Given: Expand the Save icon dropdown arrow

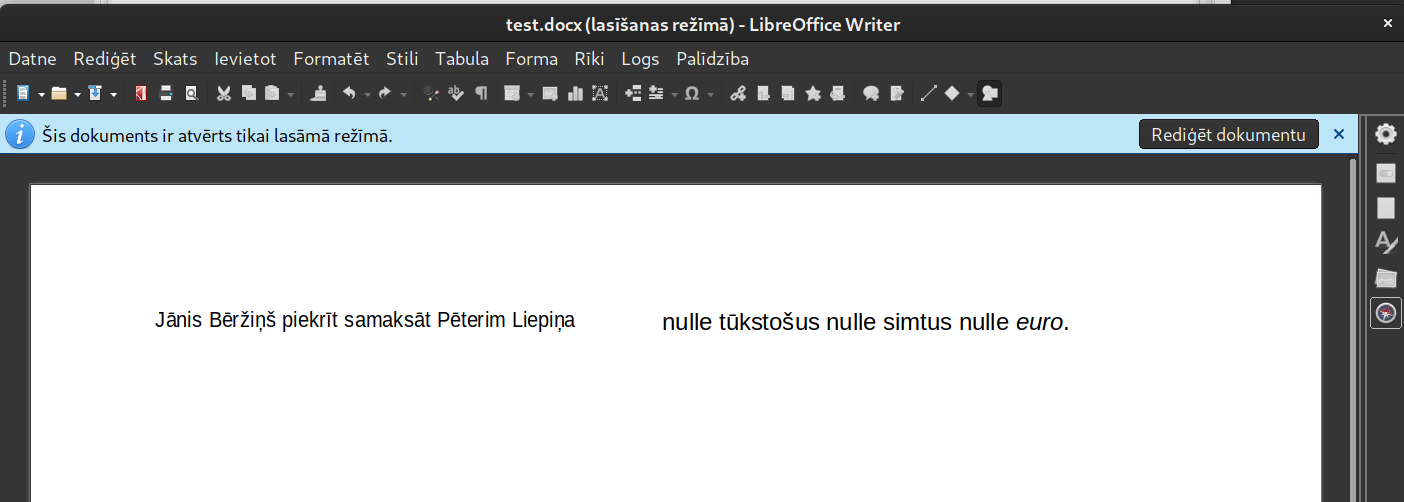Looking at the screenshot, I should [113, 94].
